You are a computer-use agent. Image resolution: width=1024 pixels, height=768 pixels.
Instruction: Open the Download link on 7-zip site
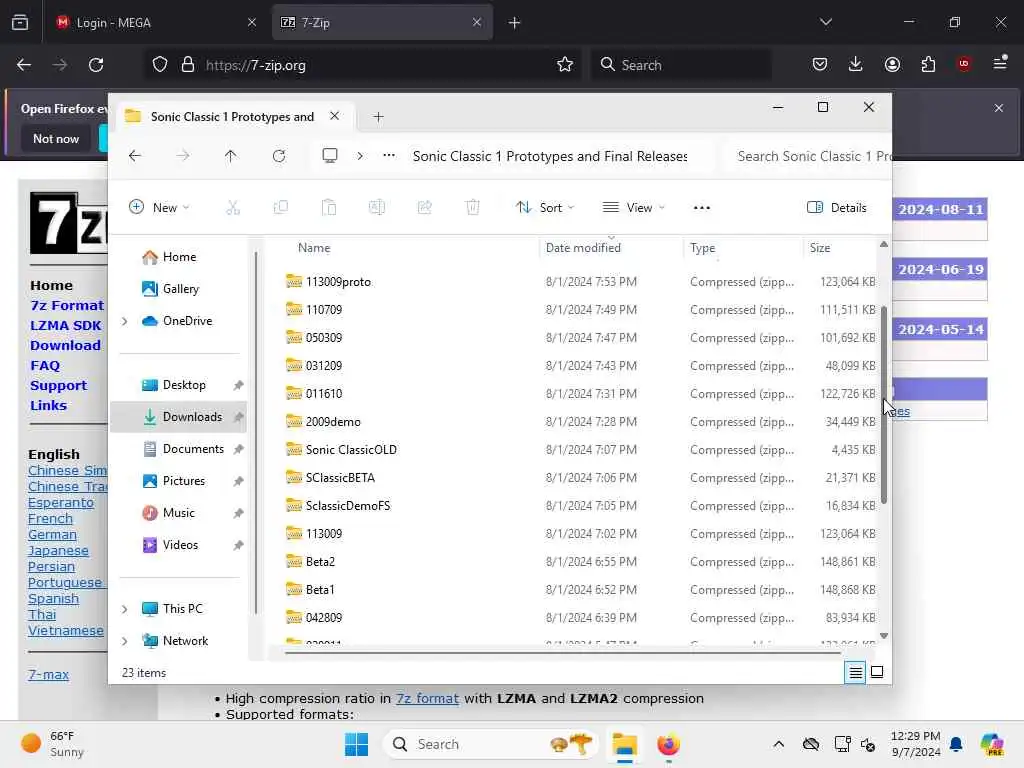tap(65, 345)
